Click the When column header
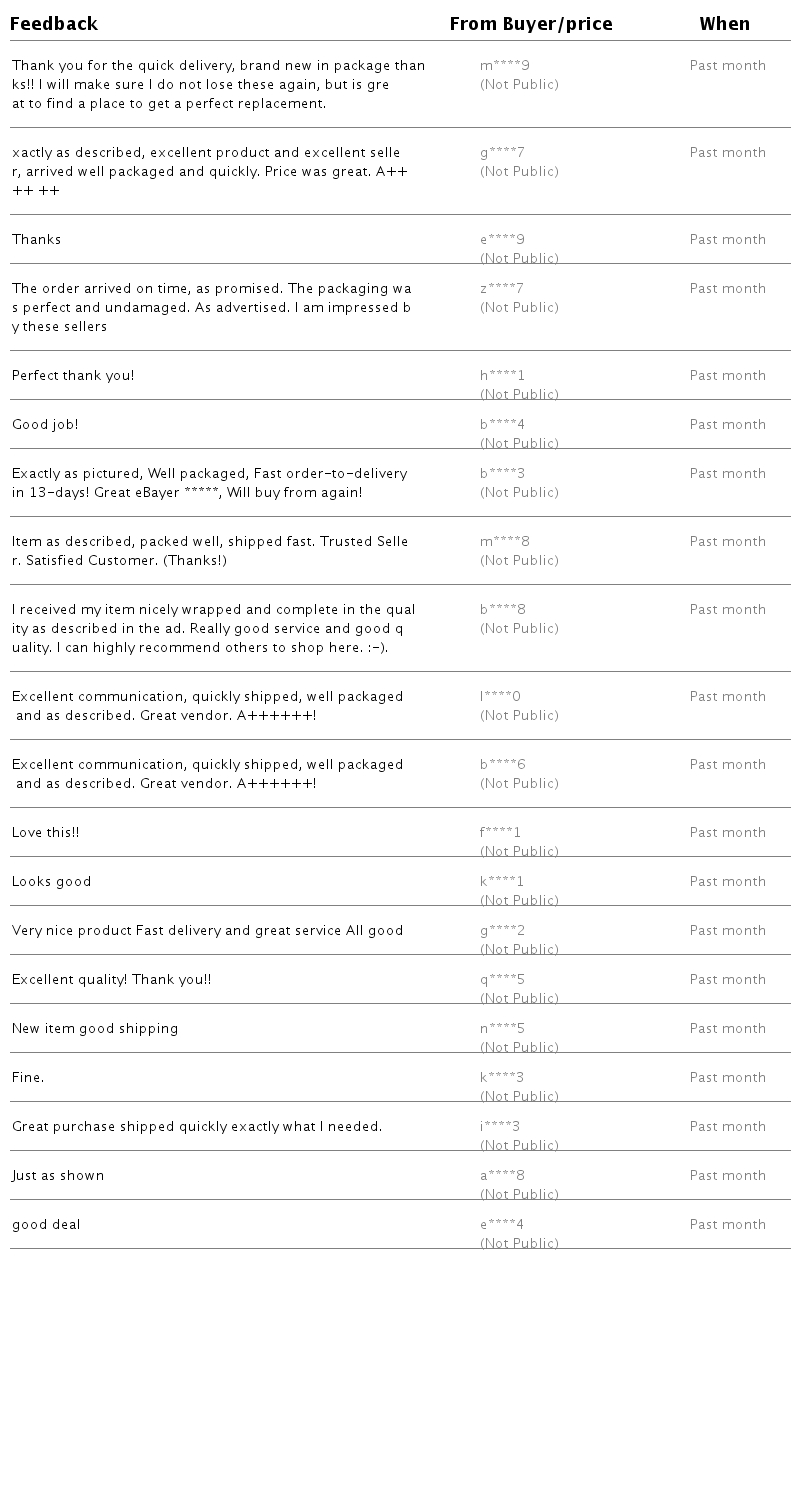Screen dimensions: 800x1508 (x=725, y=24)
